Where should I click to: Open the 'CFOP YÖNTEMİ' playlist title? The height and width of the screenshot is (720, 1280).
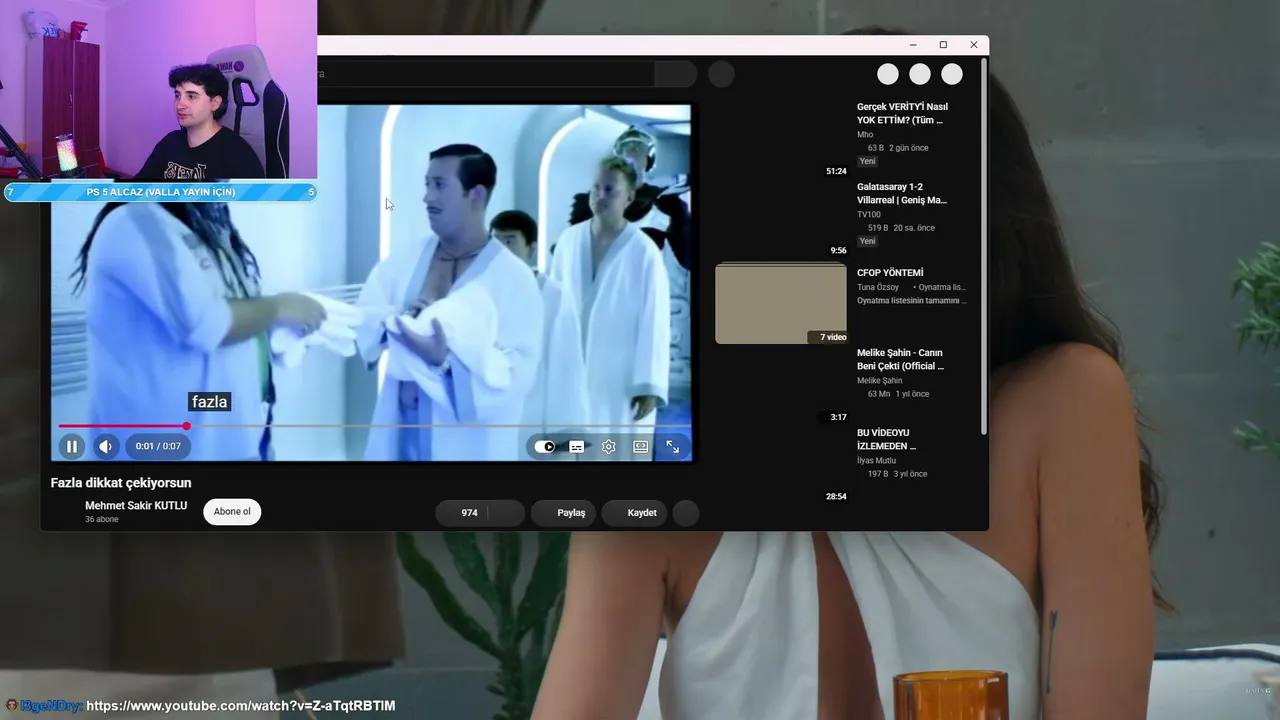(890, 273)
